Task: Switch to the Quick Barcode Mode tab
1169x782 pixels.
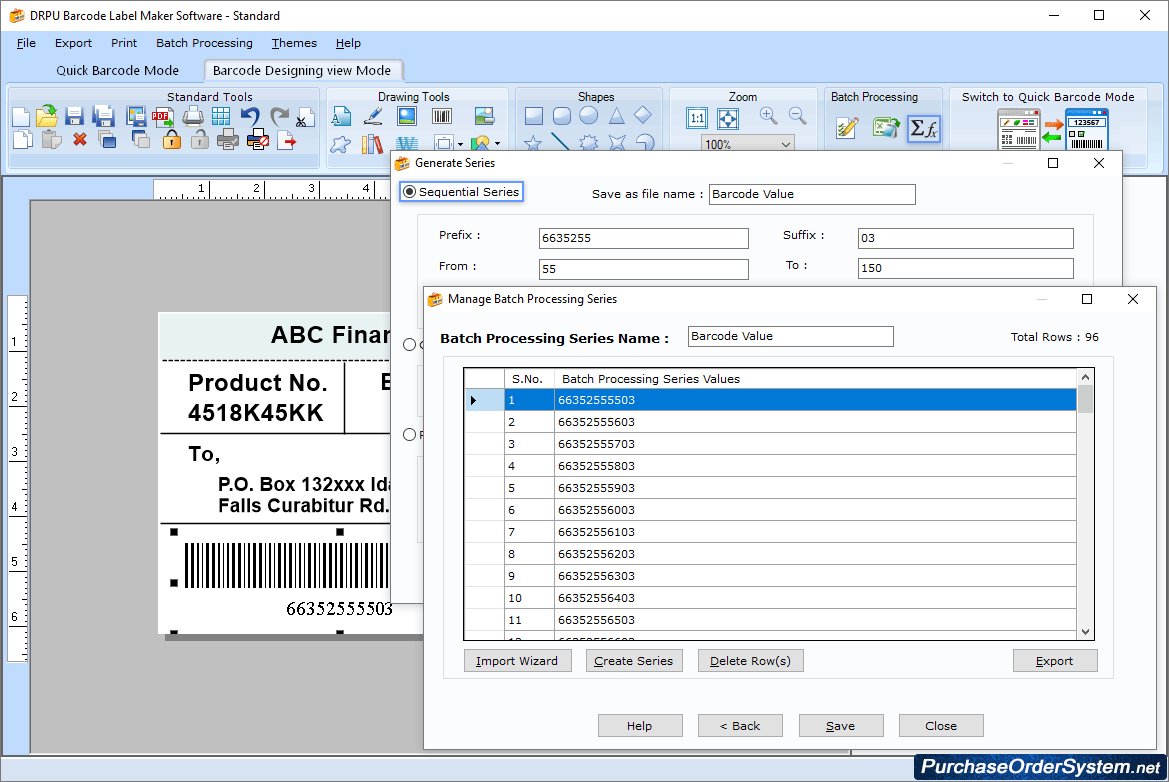Action: click(x=117, y=70)
